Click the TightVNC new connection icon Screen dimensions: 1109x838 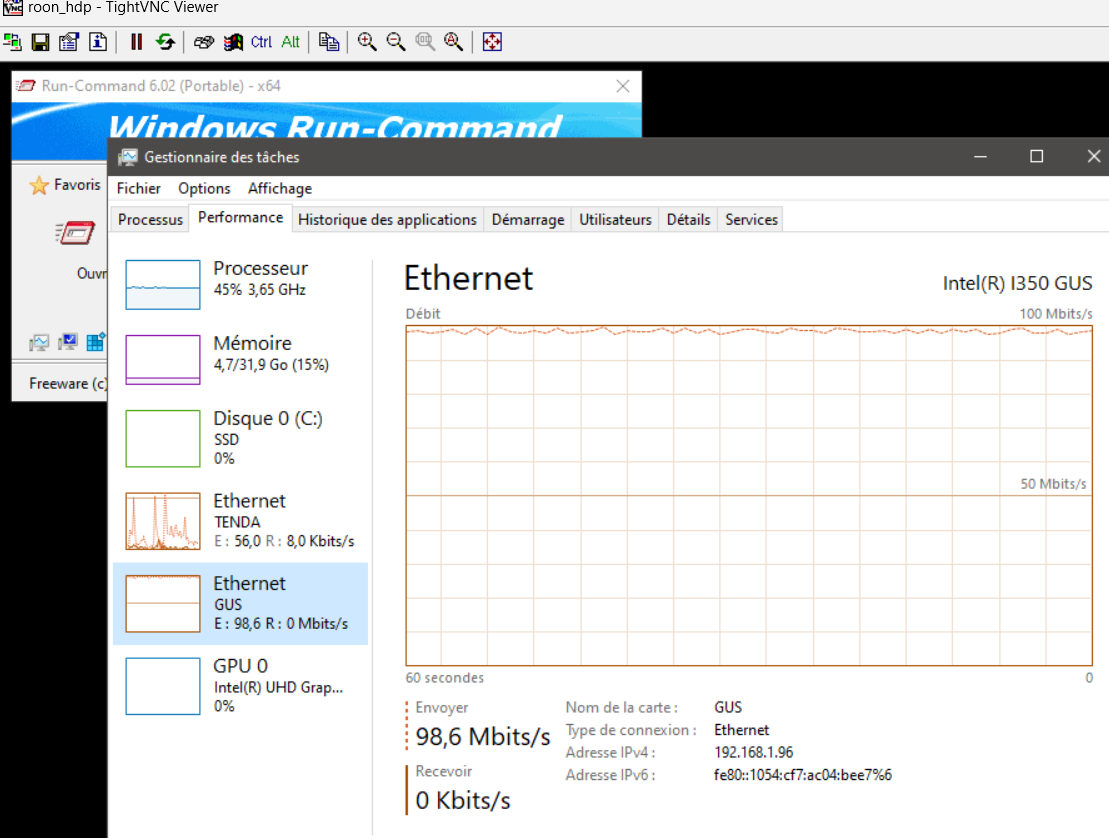(12, 42)
